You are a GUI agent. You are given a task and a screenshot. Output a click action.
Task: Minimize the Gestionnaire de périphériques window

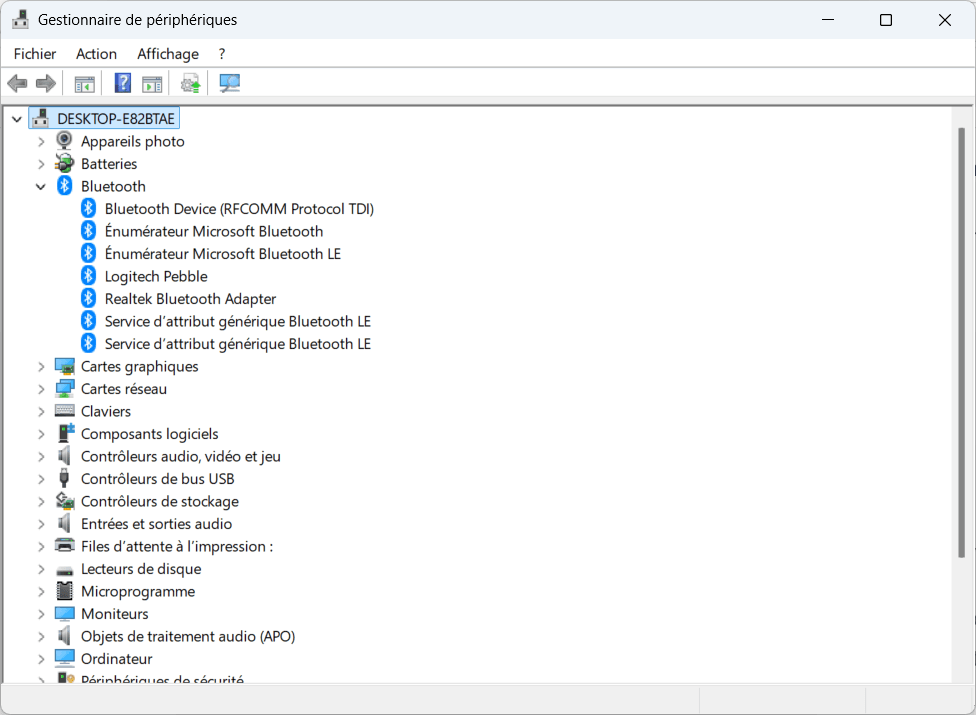tap(828, 20)
